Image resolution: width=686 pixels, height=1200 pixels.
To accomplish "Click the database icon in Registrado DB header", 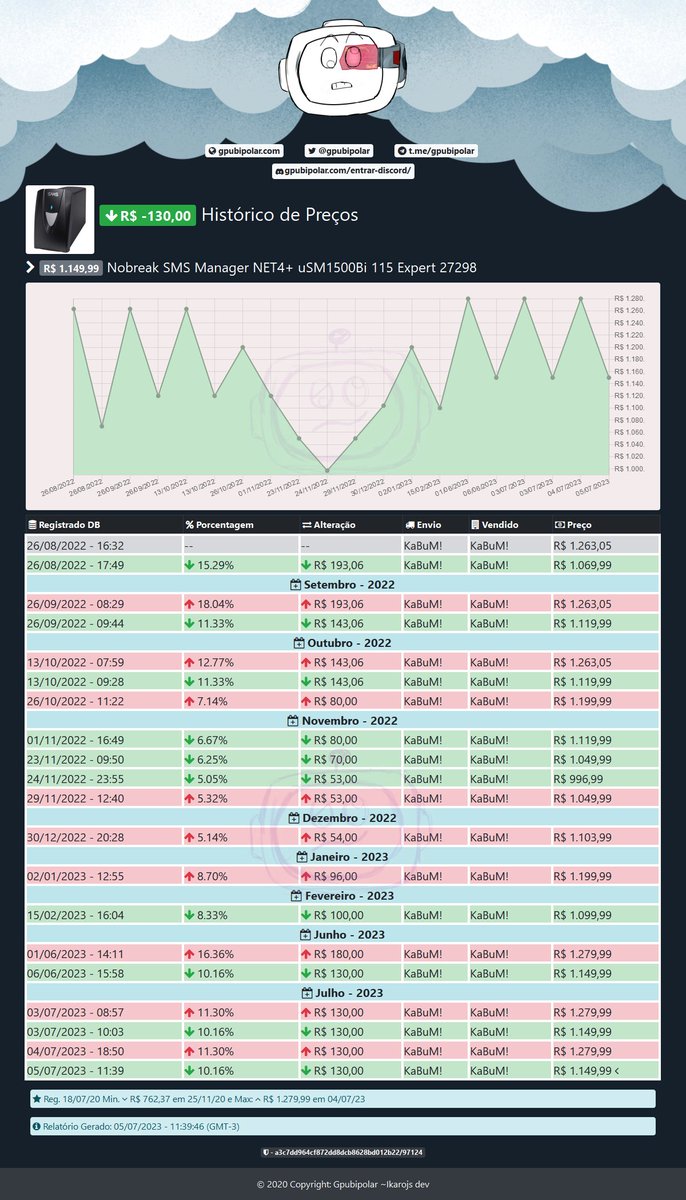I will click(32, 524).
